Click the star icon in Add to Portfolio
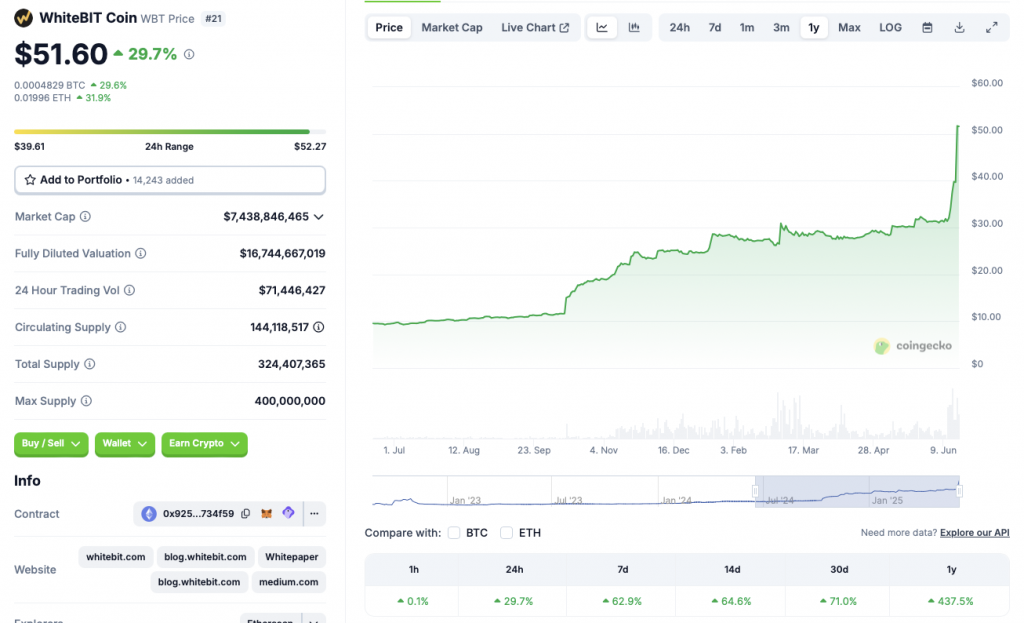 pos(30,180)
